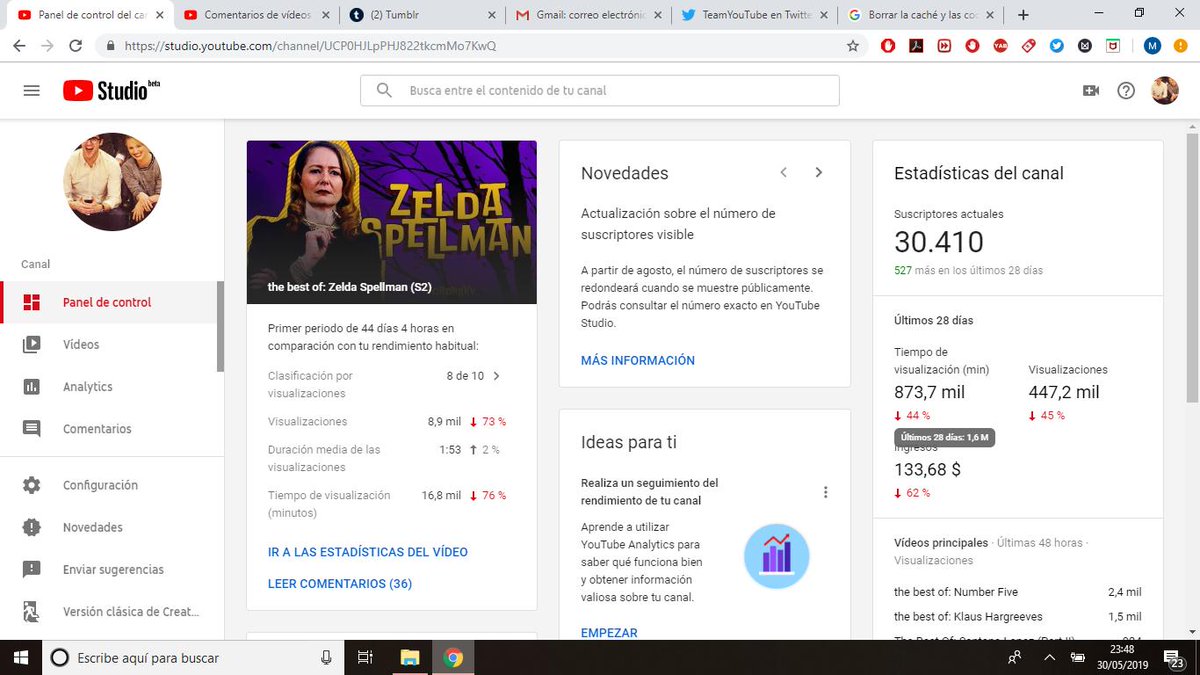
Task: Click the Windows Start button
Action: click(x=20, y=657)
